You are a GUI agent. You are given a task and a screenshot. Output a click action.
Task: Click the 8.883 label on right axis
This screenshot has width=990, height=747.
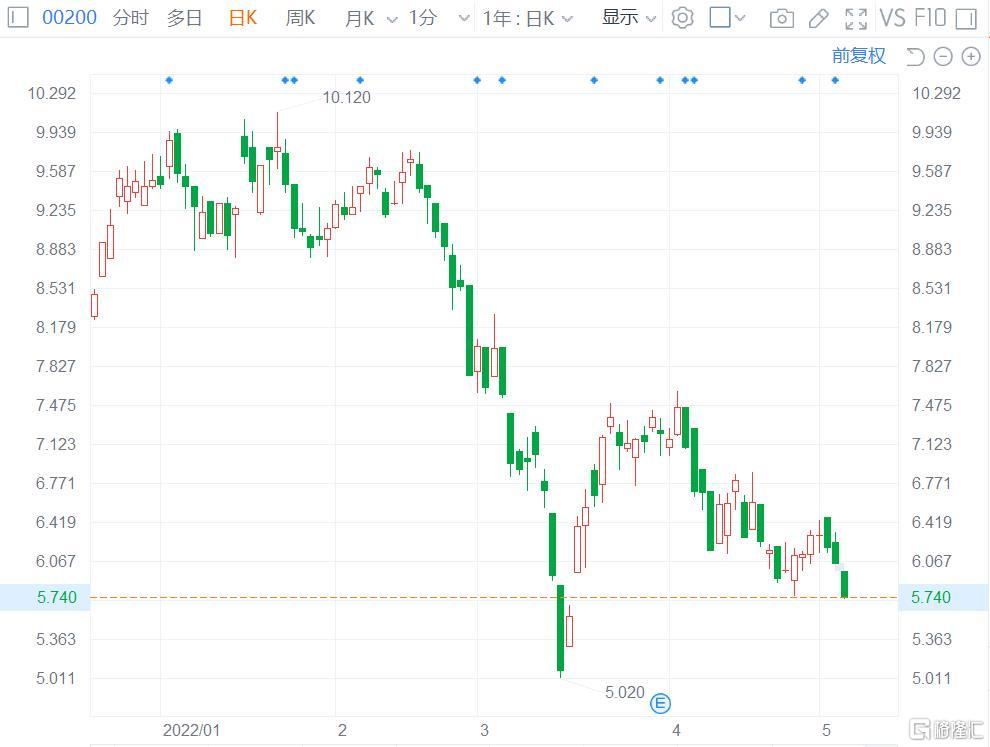931,249
